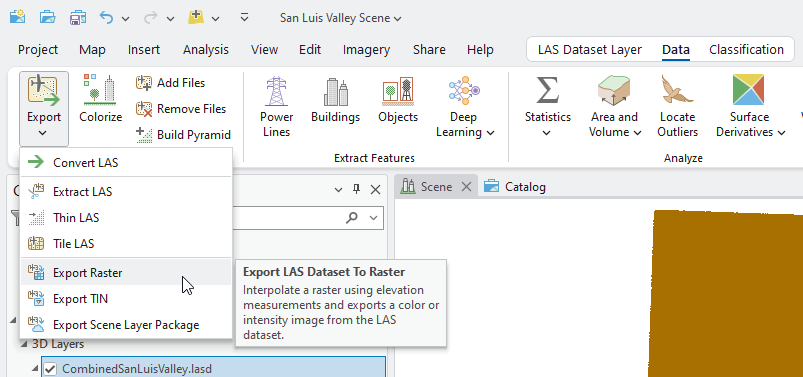Save the project with the disk icon
803x377 pixels.
tap(77, 17)
